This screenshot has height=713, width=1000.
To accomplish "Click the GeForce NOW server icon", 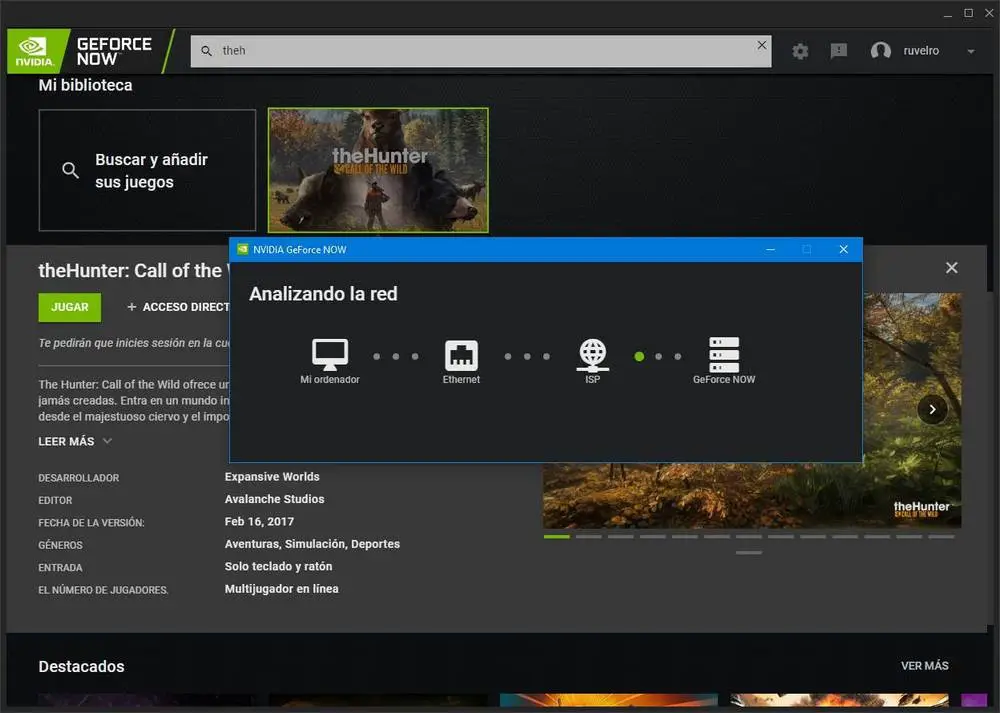I will (724, 355).
